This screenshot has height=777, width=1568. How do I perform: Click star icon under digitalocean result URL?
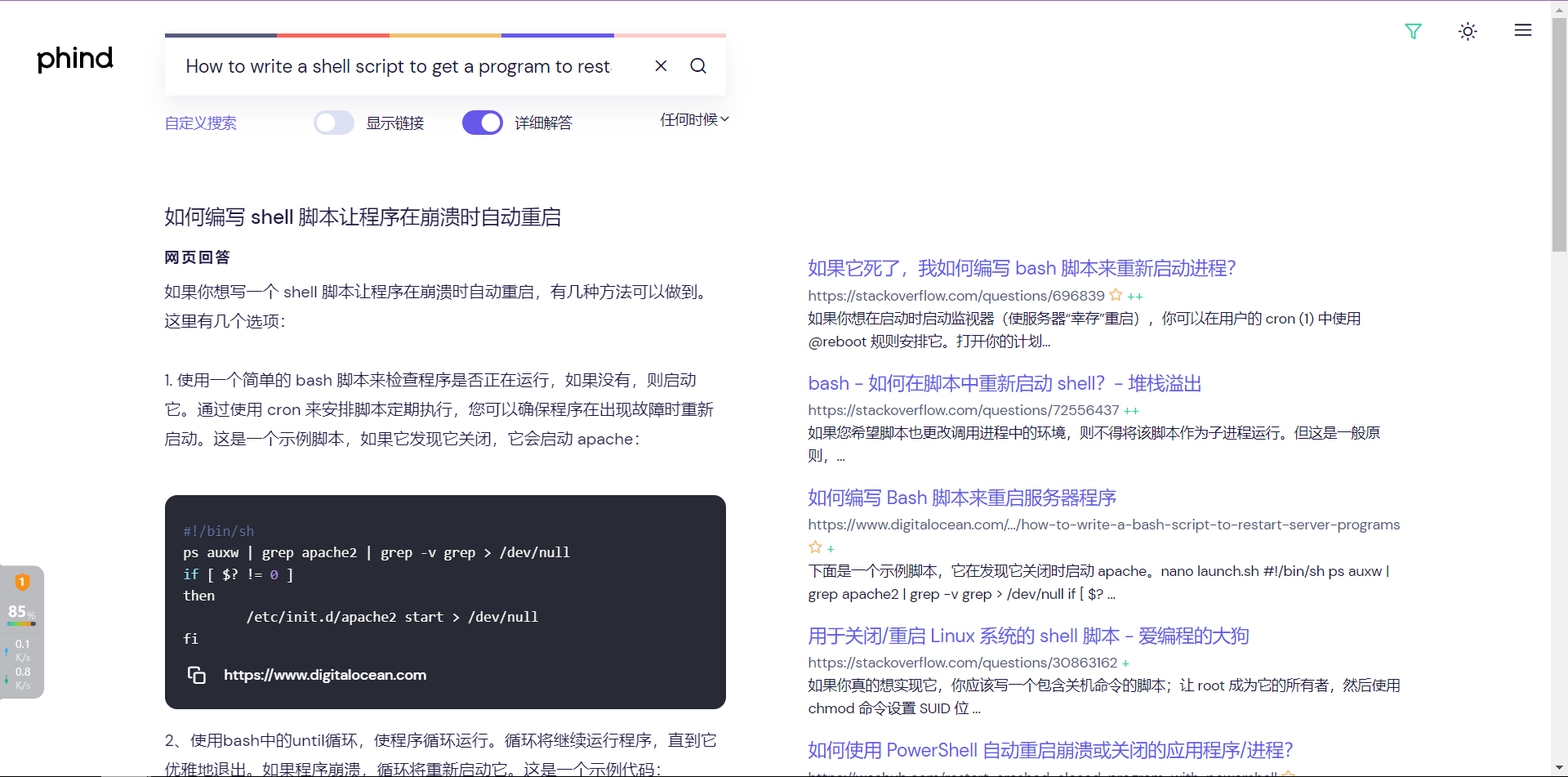pyautogui.click(x=815, y=547)
